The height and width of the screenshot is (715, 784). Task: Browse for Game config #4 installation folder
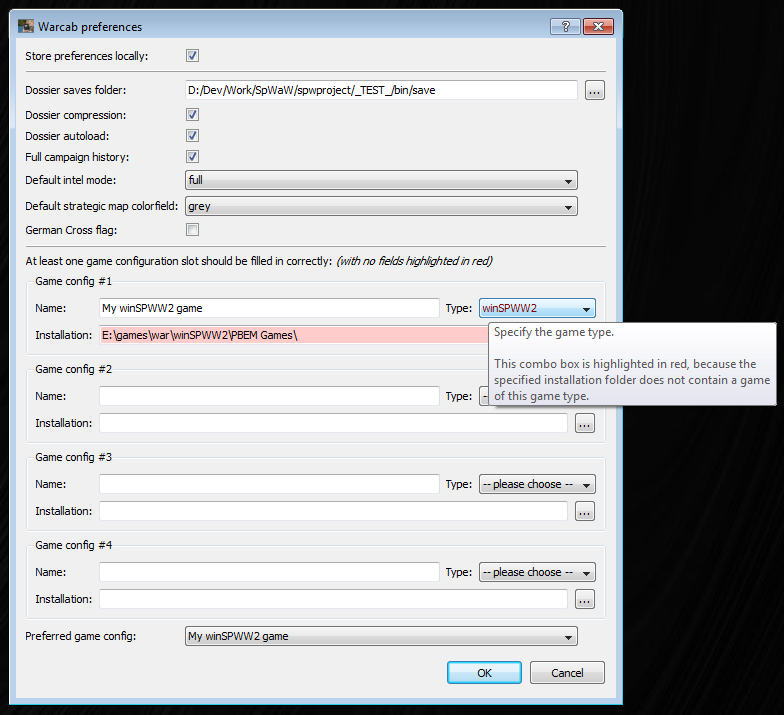tap(585, 599)
